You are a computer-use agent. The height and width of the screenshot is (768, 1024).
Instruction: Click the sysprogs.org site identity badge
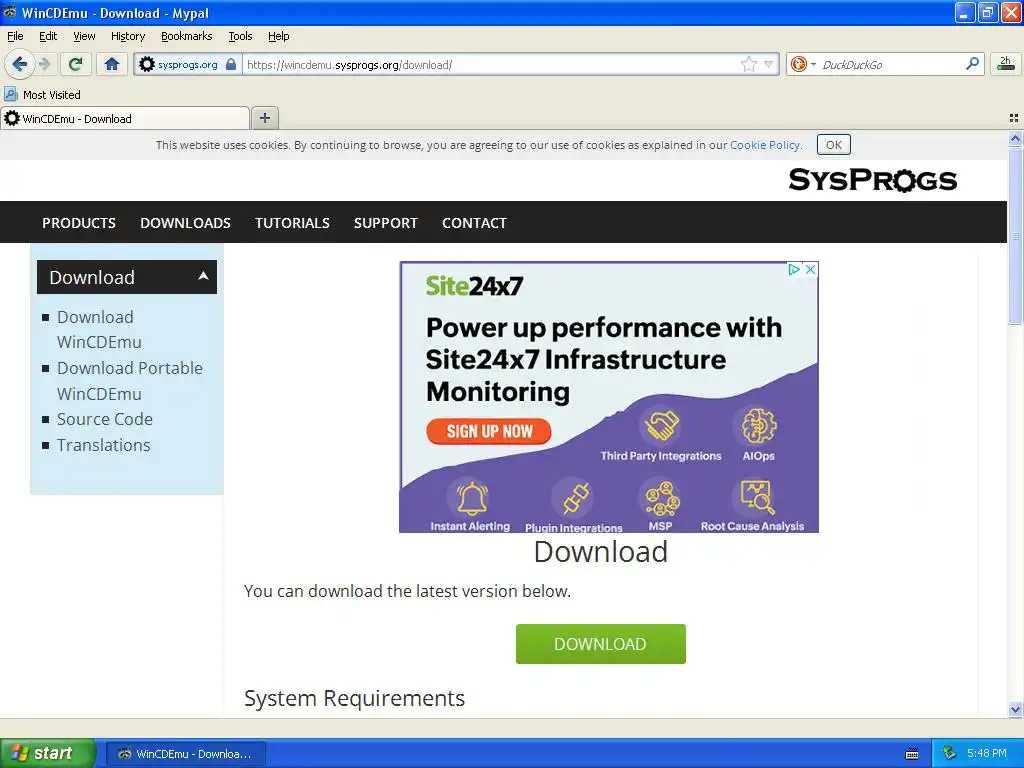[x=187, y=65]
